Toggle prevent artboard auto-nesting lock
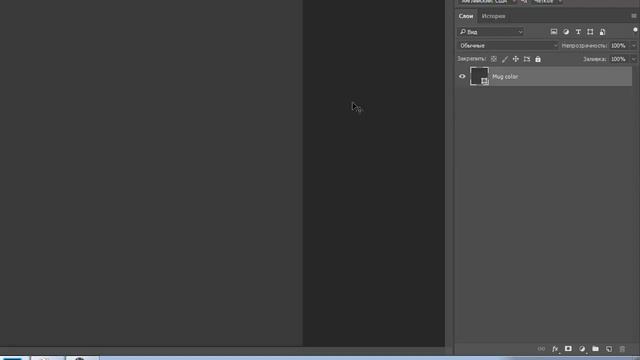 [x=527, y=59]
